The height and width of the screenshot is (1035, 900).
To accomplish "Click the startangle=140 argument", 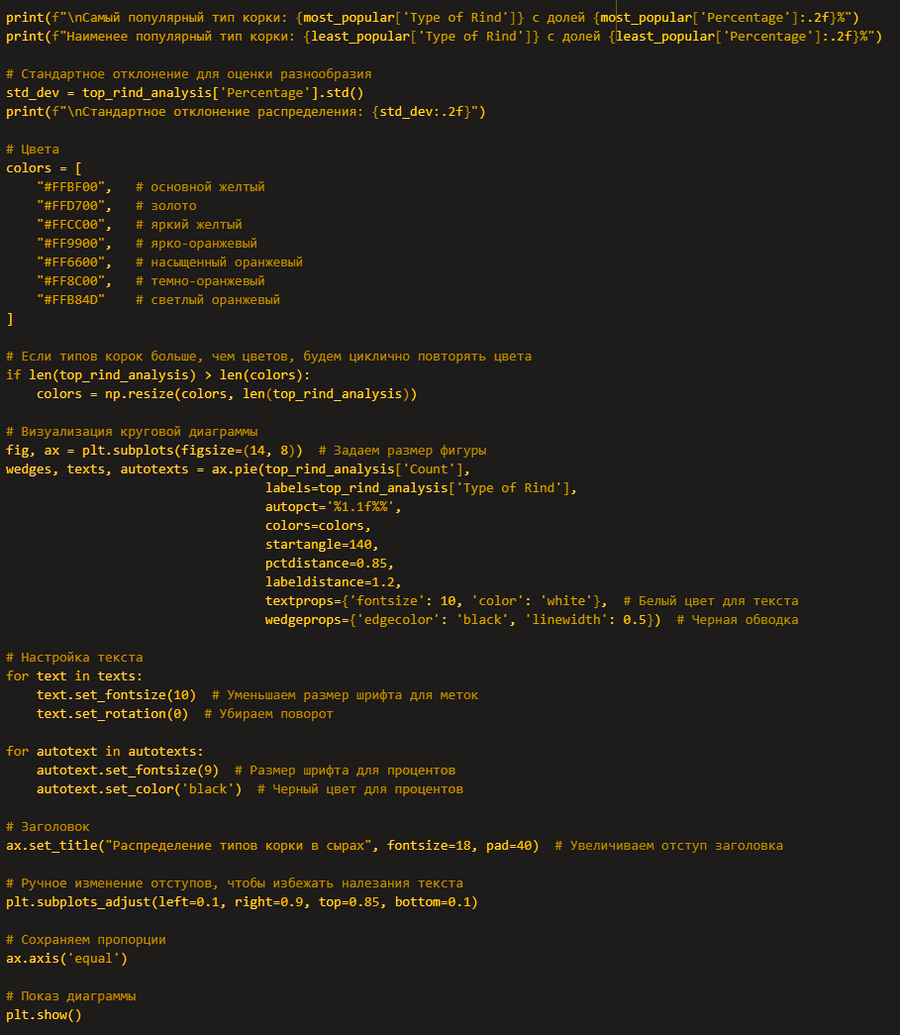I will (x=322, y=545).
